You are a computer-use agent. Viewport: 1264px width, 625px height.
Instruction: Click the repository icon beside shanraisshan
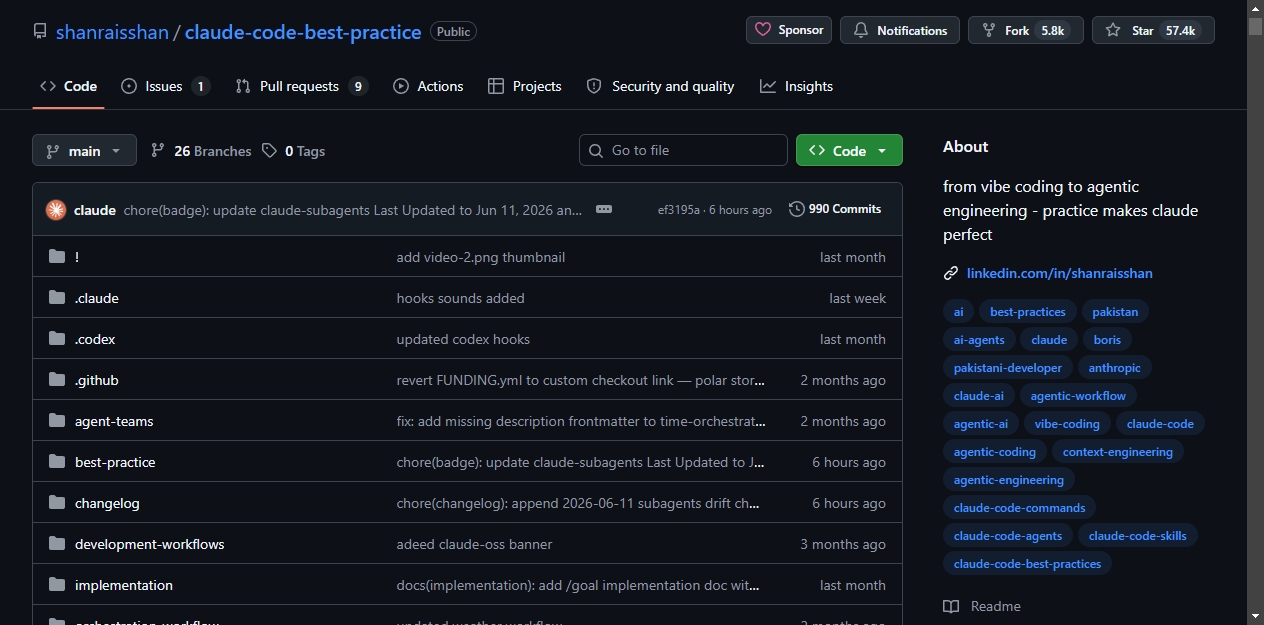40,31
